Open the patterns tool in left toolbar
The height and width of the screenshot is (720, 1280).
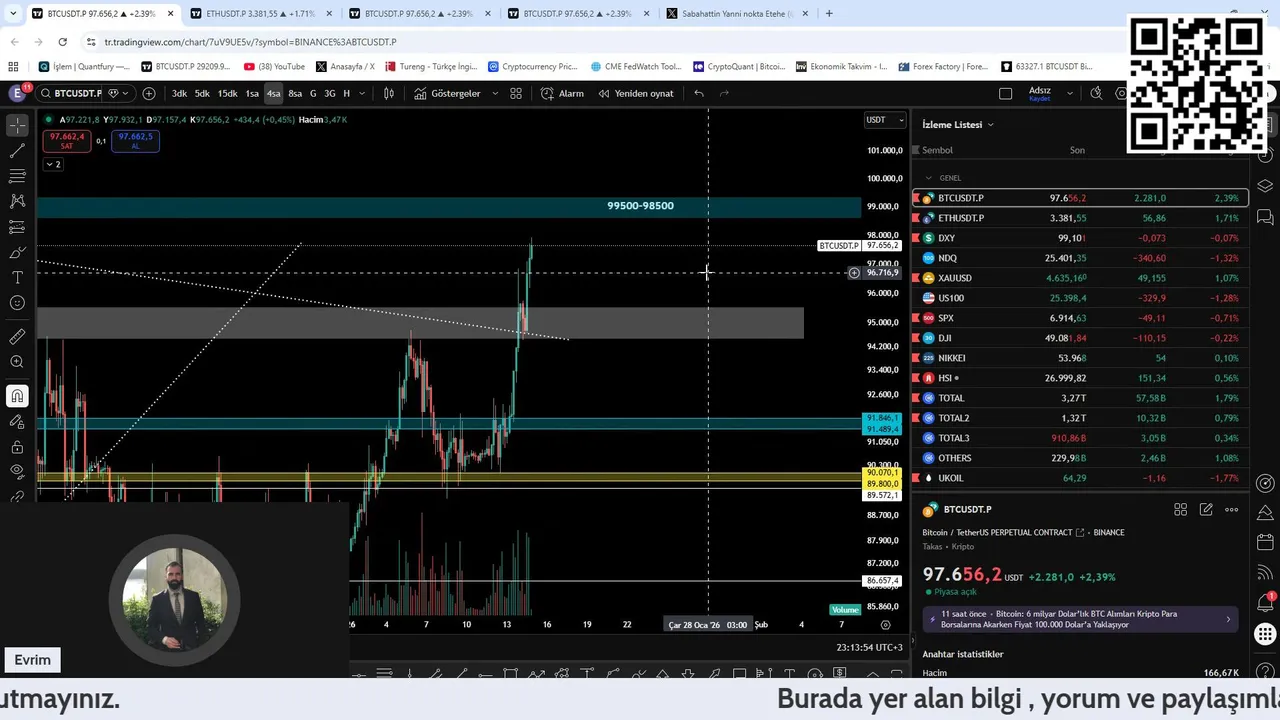[17, 201]
